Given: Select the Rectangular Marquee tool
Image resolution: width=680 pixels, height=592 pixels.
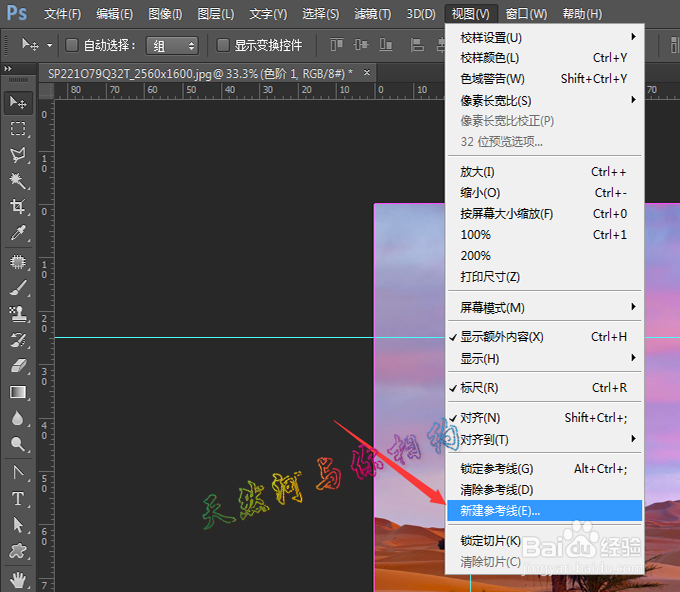Looking at the screenshot, I should click(18, 128).
